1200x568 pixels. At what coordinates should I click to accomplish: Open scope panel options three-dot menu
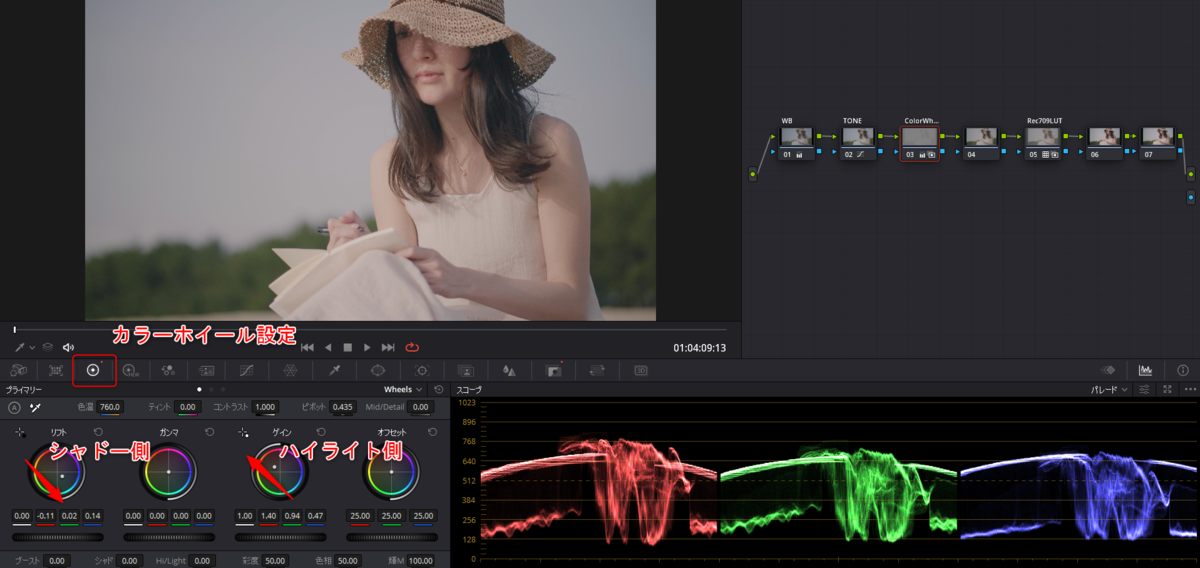pyautogui.click(x=1189, y=389)
